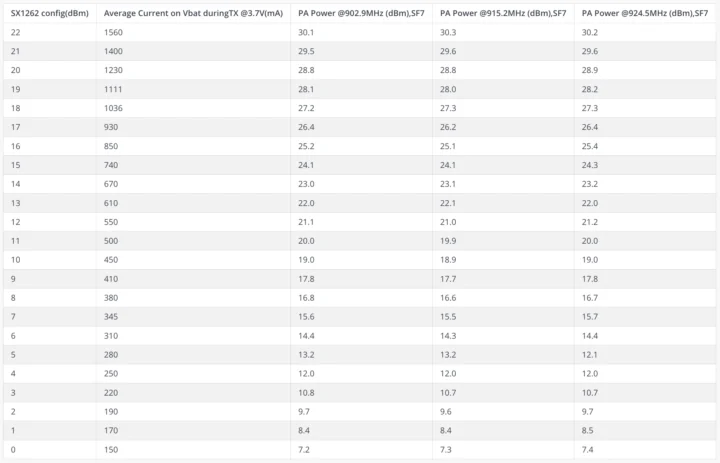This screenshot has width=720, height=463.
Task: Click the 1036 current value cell
Action: click(x=114, y=108)
